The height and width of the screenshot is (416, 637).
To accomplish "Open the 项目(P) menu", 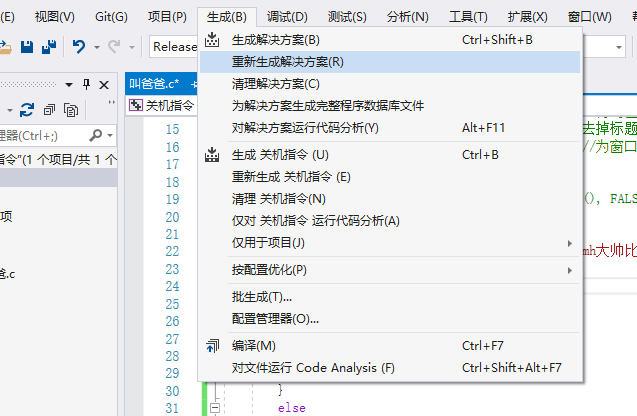I will [x=167, y=17].
